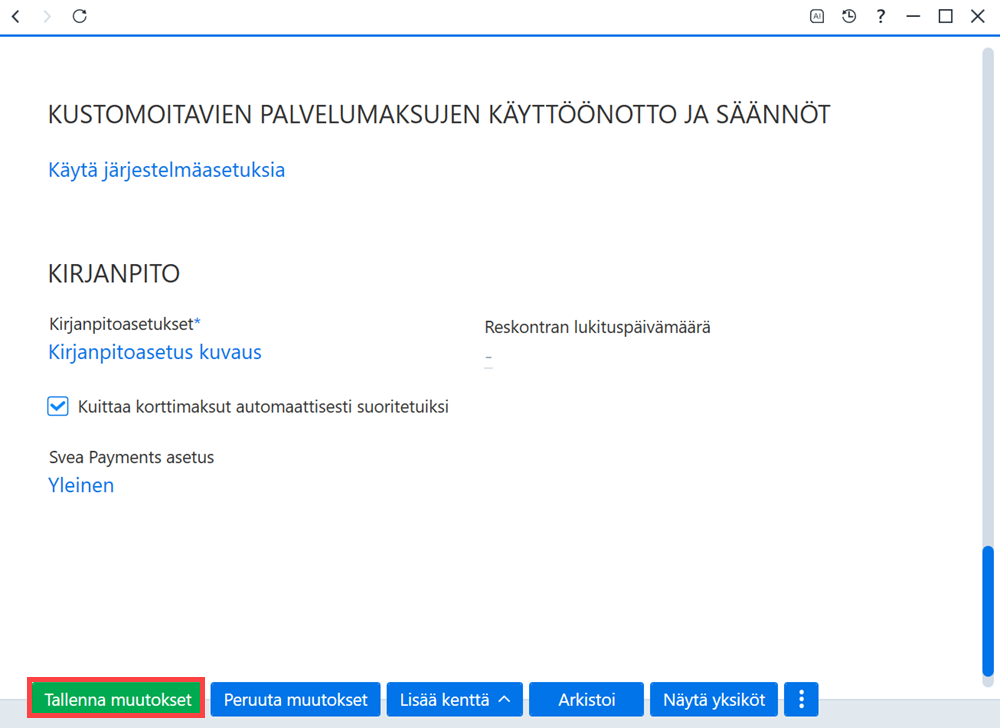
Task: Open the Yleinen Svea Payments setting
Action: click(81, 485)
